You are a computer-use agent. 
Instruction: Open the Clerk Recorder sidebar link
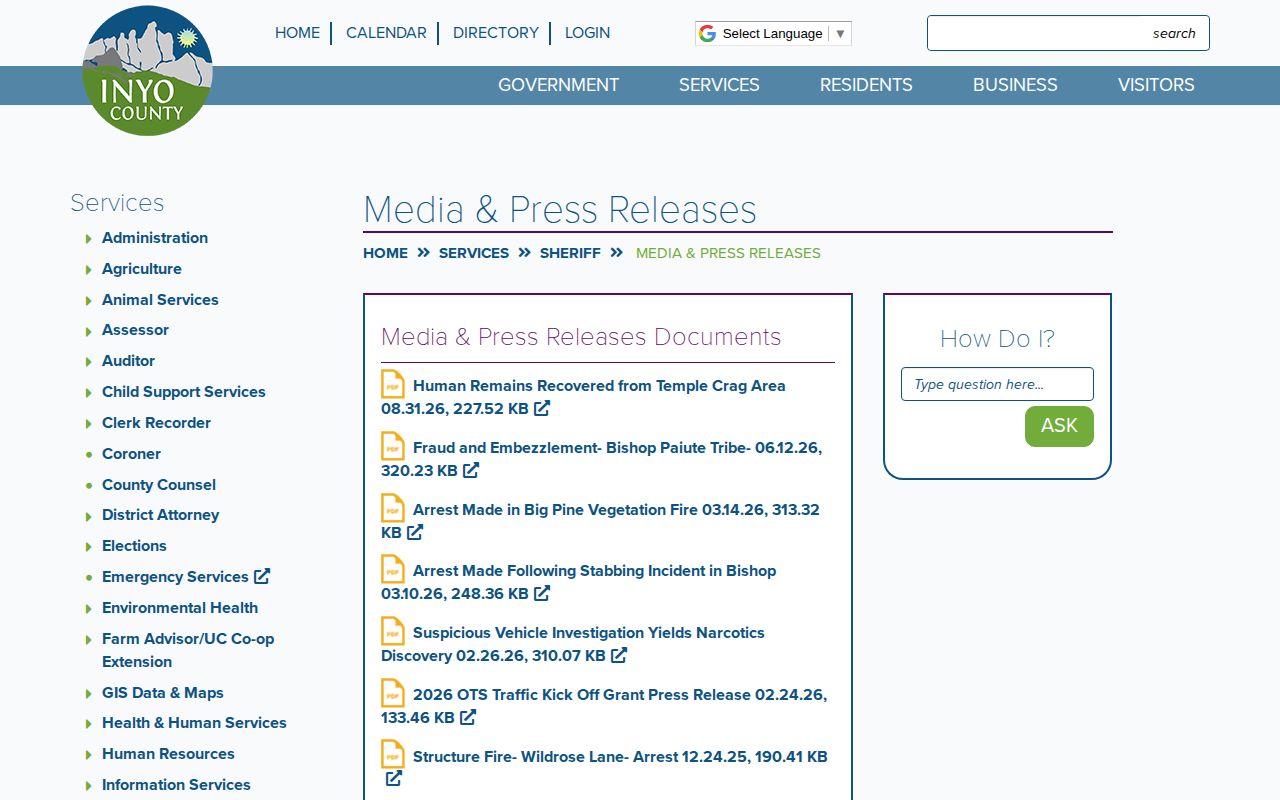coord(156,423)
